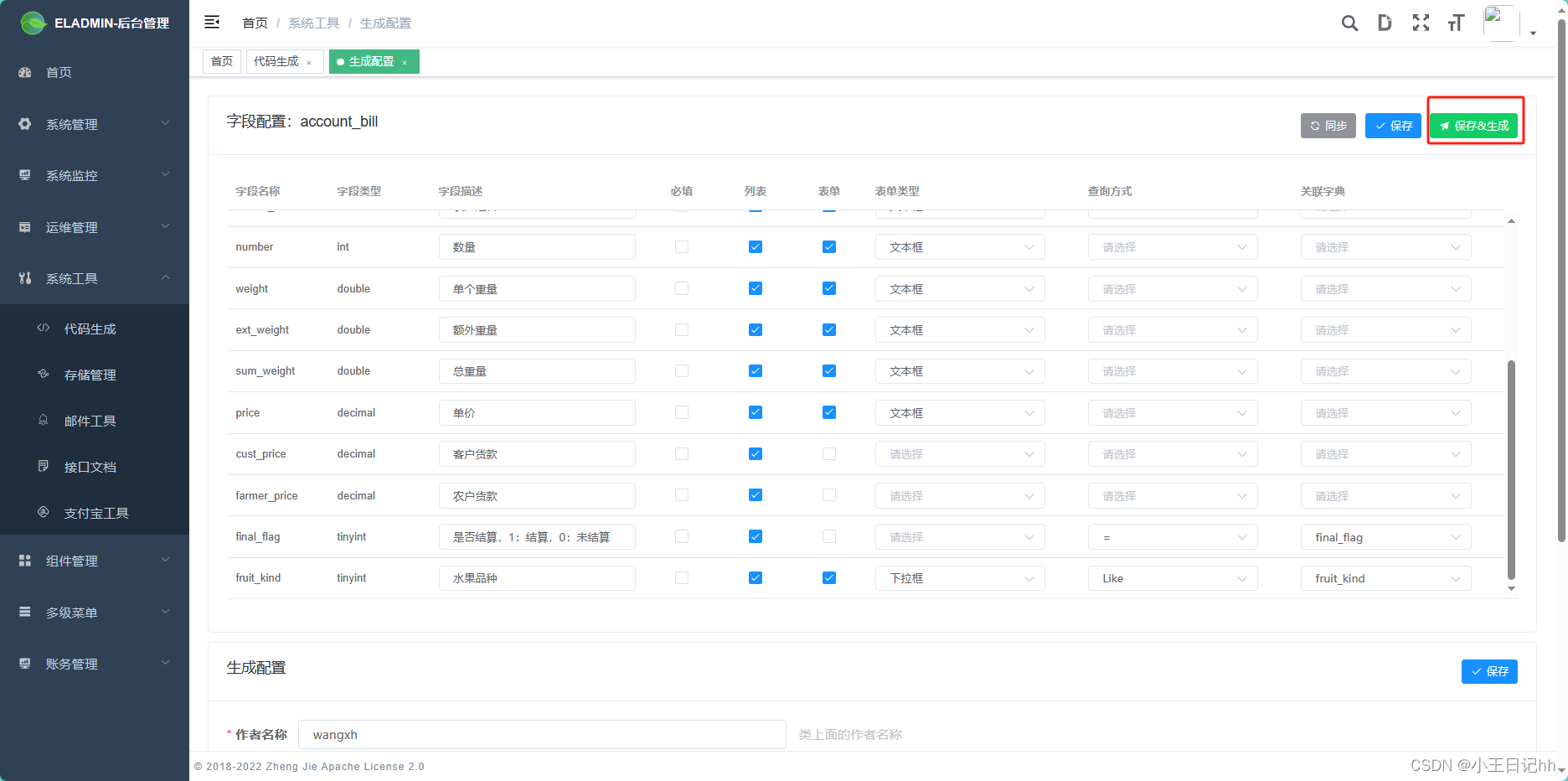This screenshot has height=781, width=1568.
Task: Open 关联字典 dropdown showing final_flag
Action: tap(1385, 537)
